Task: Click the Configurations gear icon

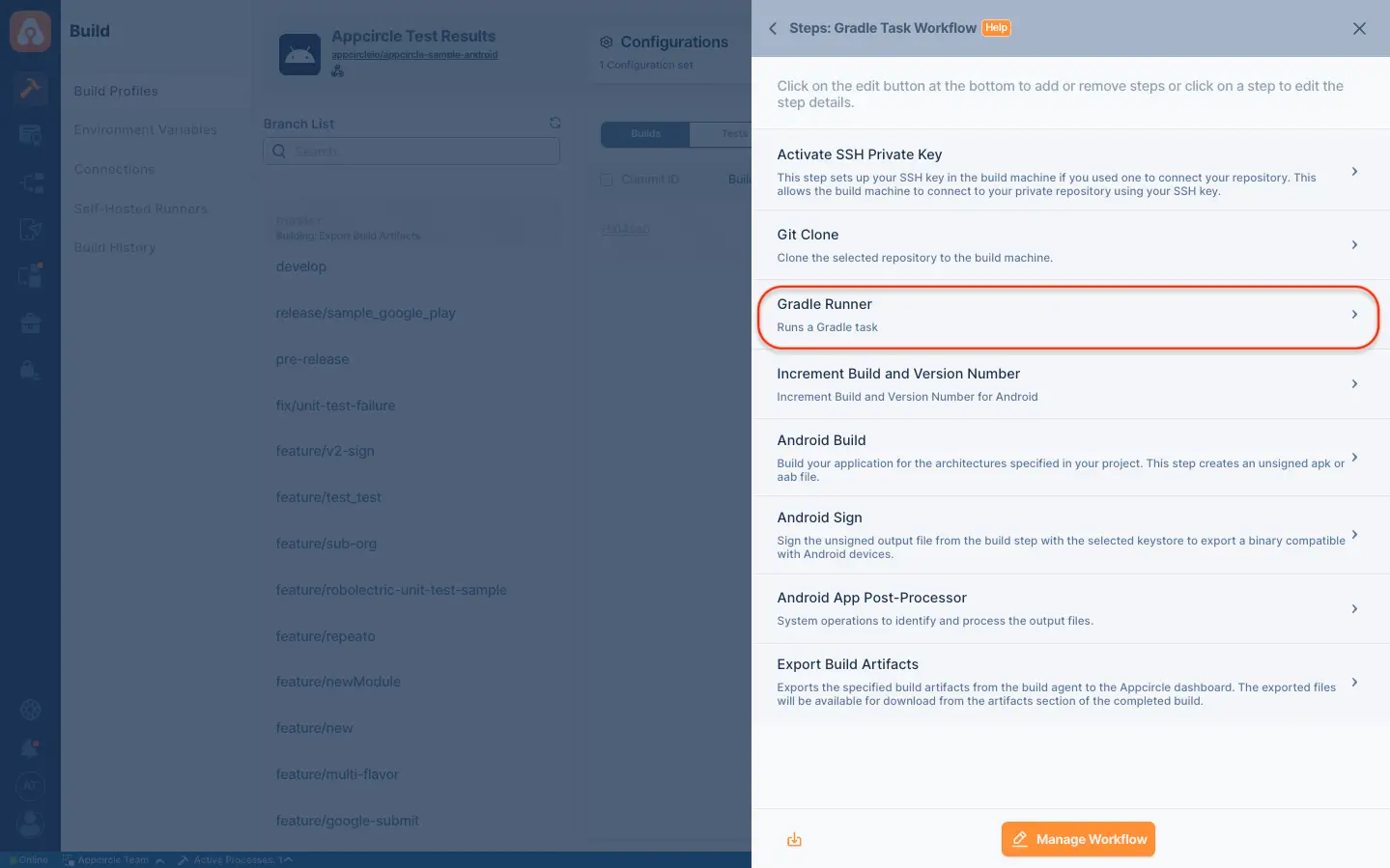Action: [607, 42]
